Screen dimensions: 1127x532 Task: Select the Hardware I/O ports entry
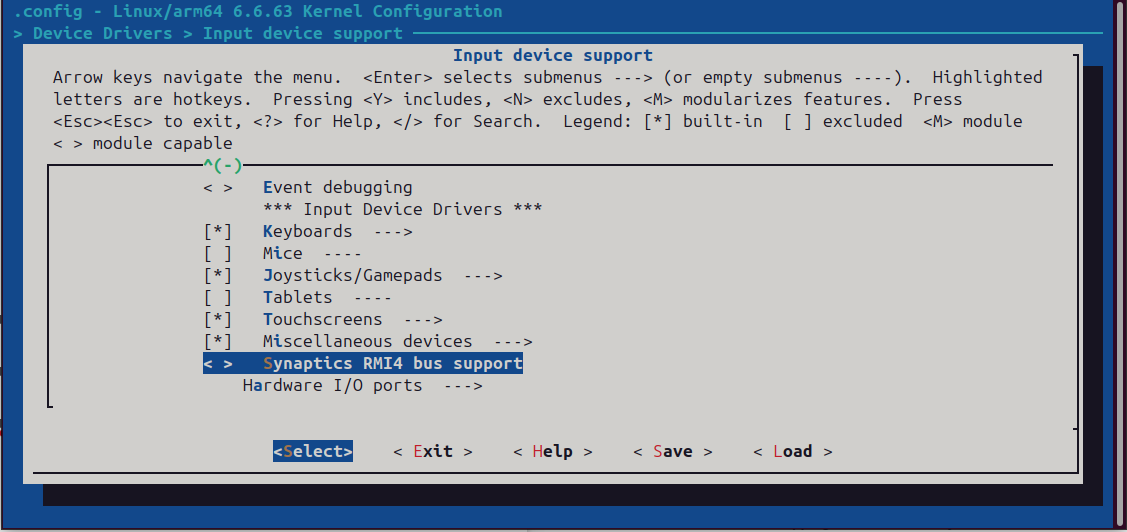tap(332, 385)
